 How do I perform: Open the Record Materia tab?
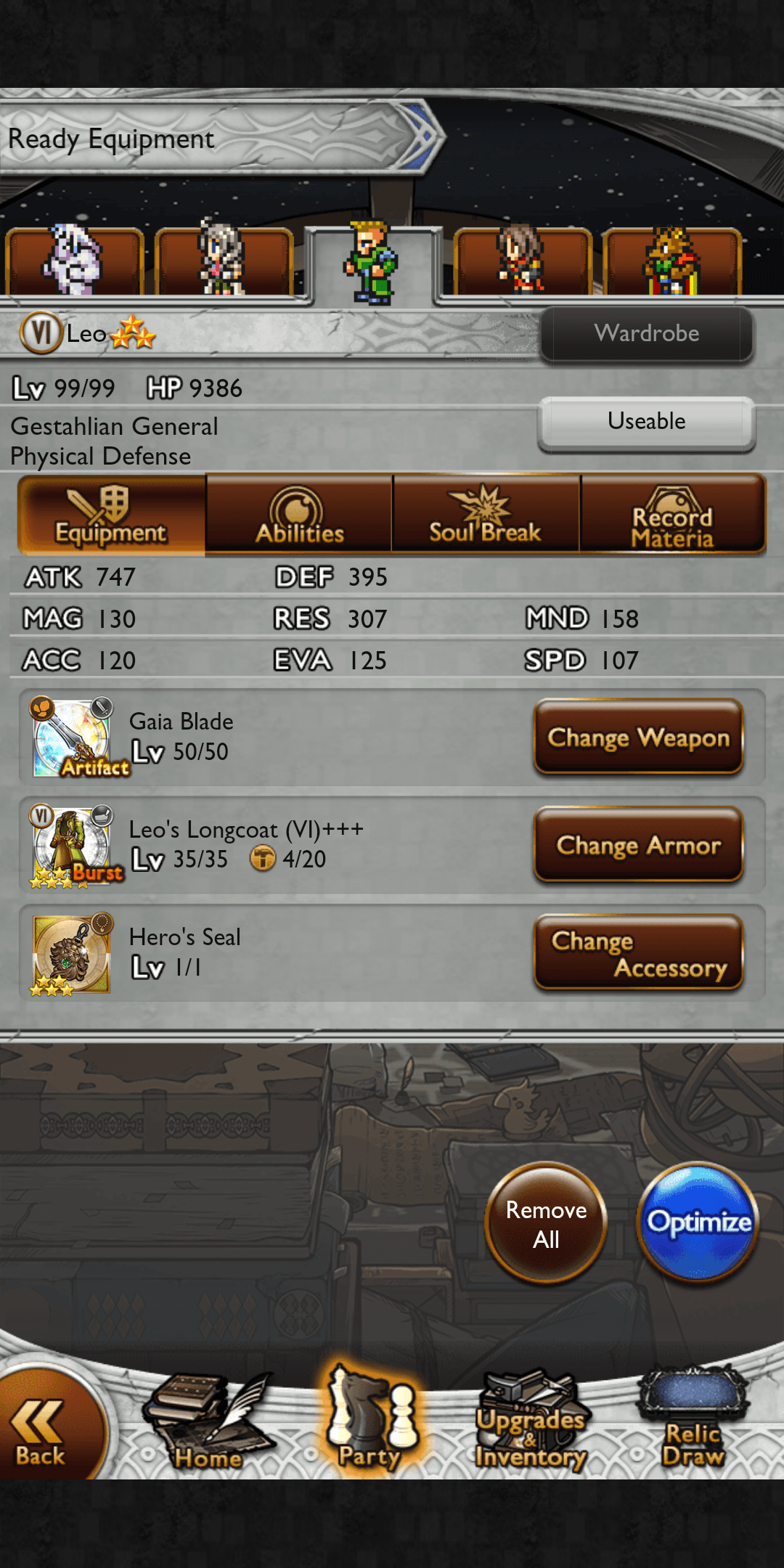(x=673, y=515)
